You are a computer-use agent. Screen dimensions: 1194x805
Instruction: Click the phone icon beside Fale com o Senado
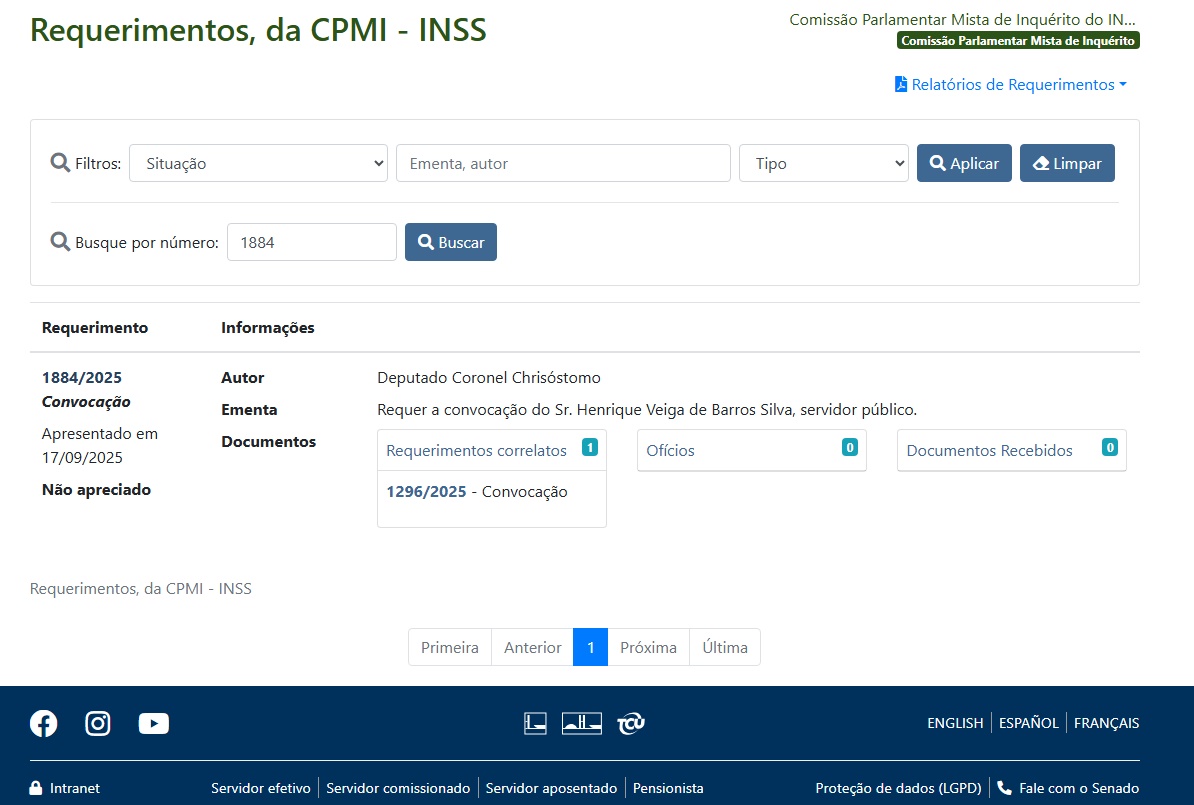[1004, 788]
